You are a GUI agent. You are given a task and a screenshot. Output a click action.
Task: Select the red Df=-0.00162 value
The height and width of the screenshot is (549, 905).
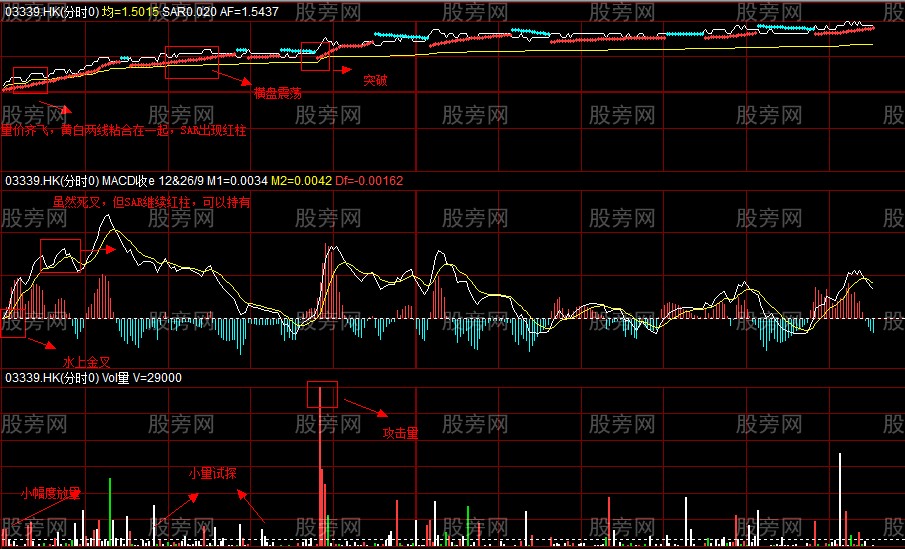point(369,181)
